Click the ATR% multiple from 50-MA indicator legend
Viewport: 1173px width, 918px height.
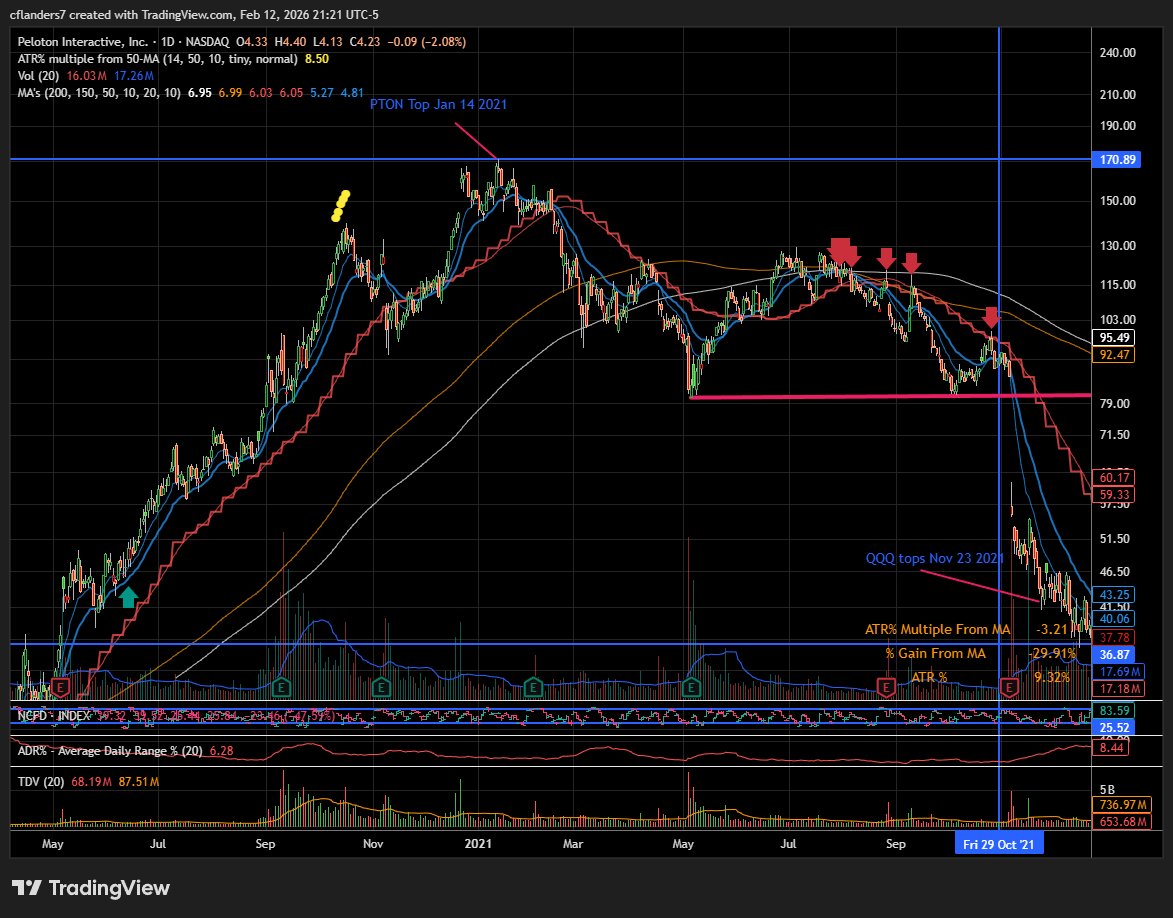[158, 58]
